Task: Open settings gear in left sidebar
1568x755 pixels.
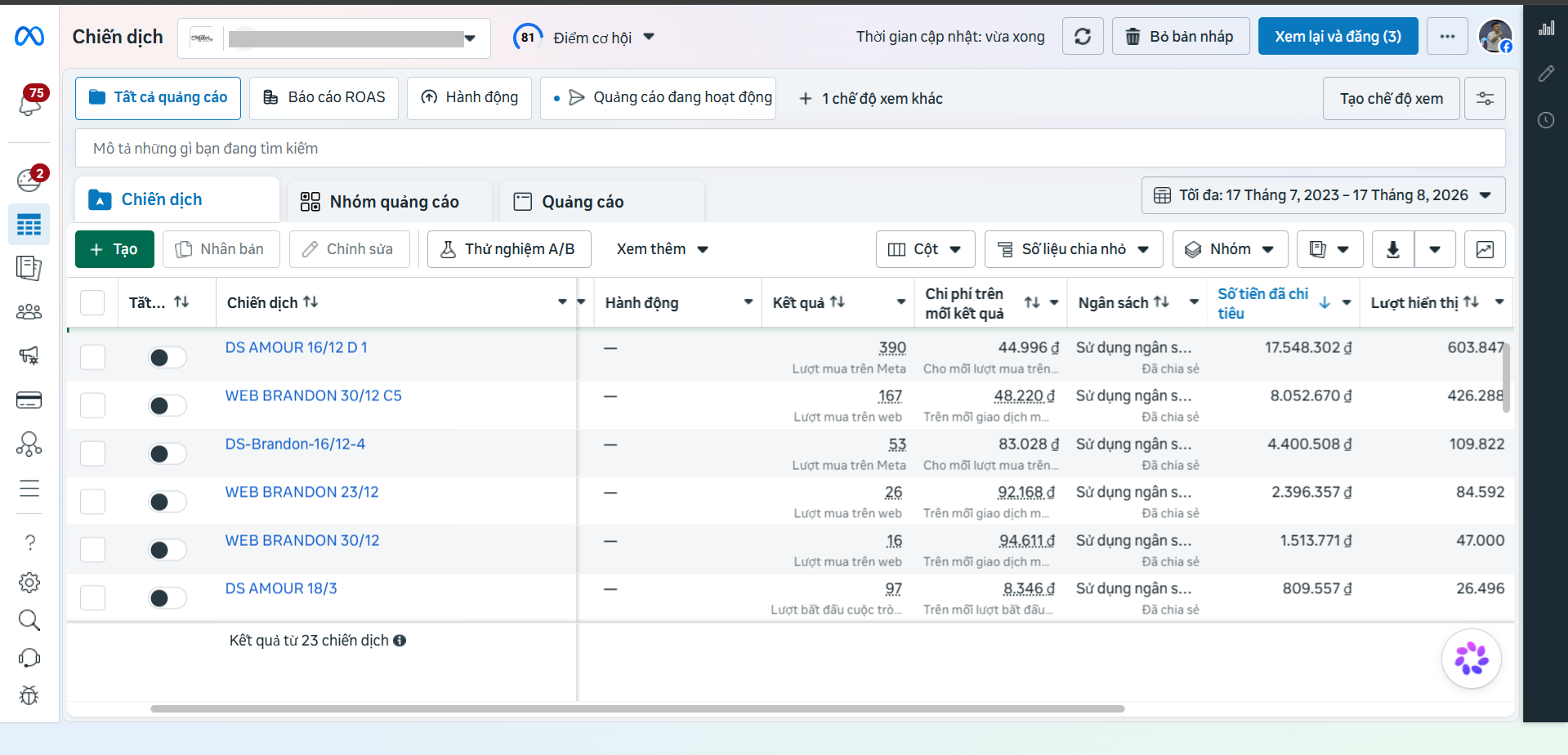Action: click(29, 583)
